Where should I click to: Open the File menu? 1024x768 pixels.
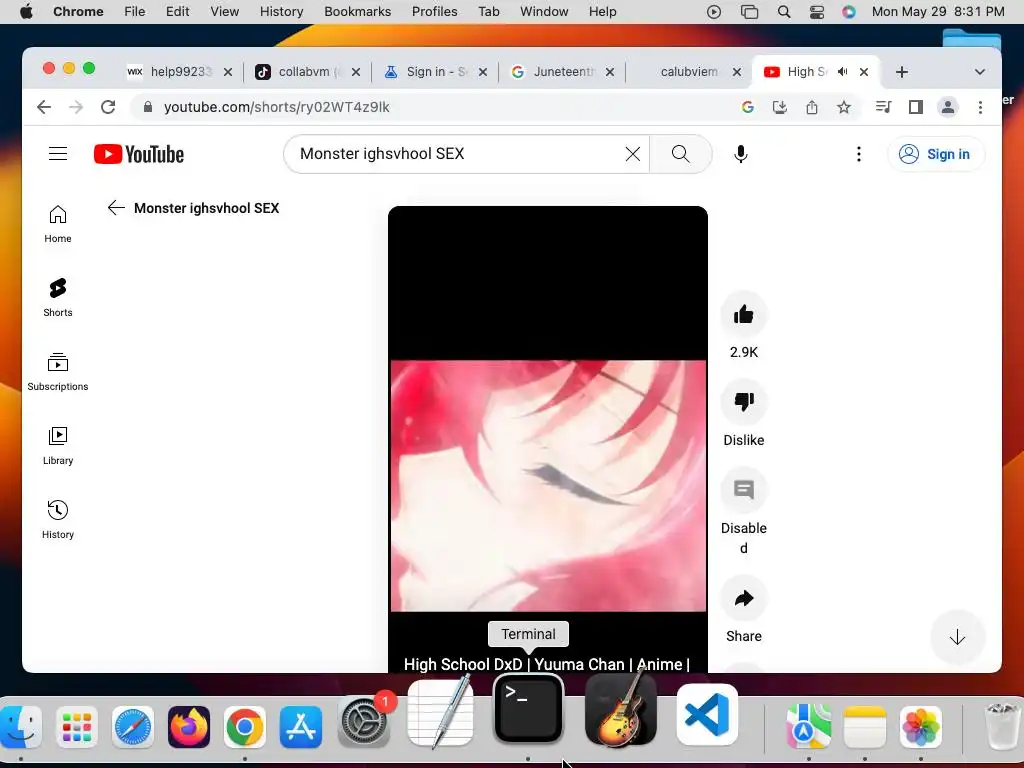(x=135, y=12)
